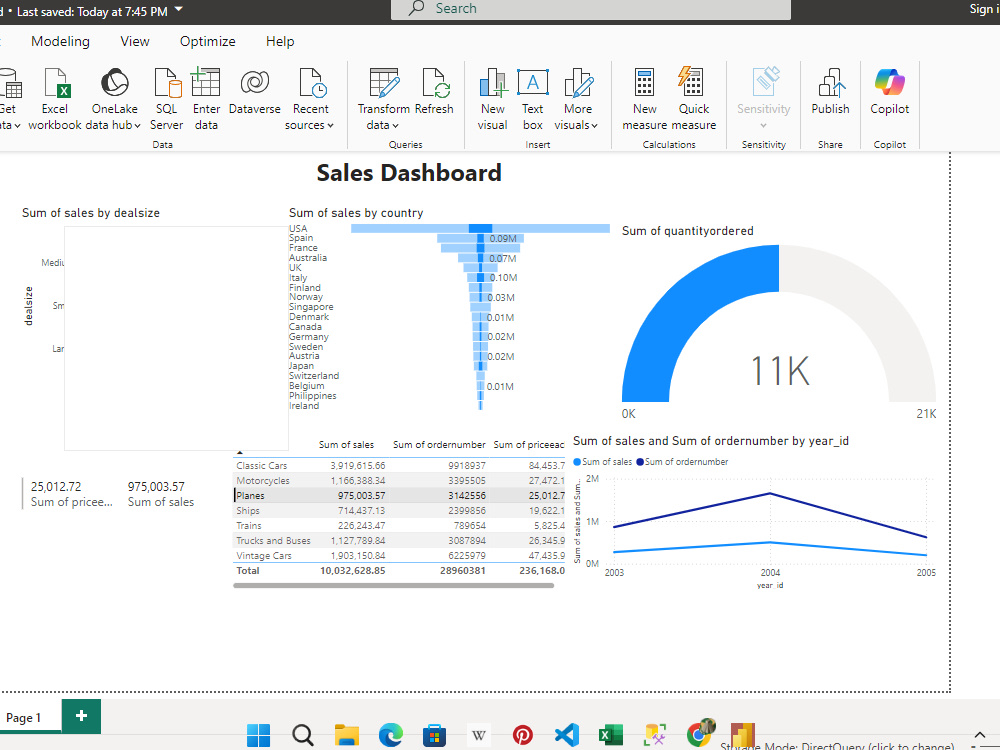Select the Classic Cars table row
1000x750 pixels.
399,466
